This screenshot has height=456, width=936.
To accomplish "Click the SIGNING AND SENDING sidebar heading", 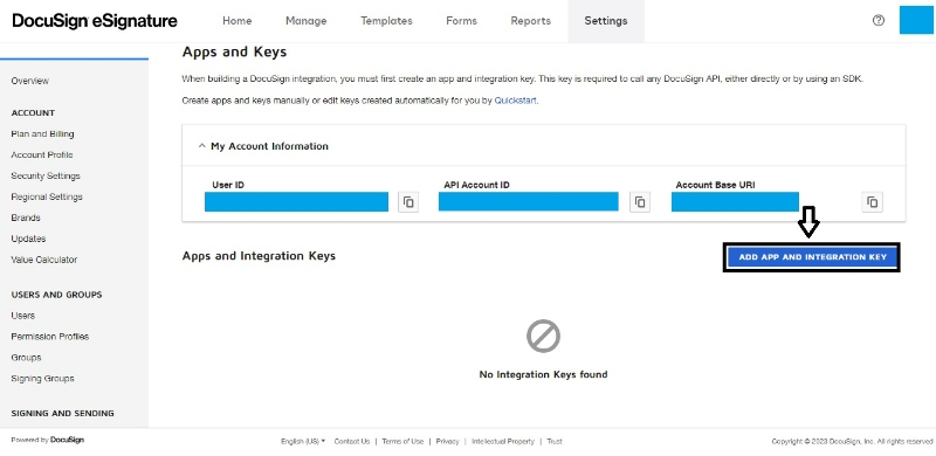I will click(x=63, y=413).
